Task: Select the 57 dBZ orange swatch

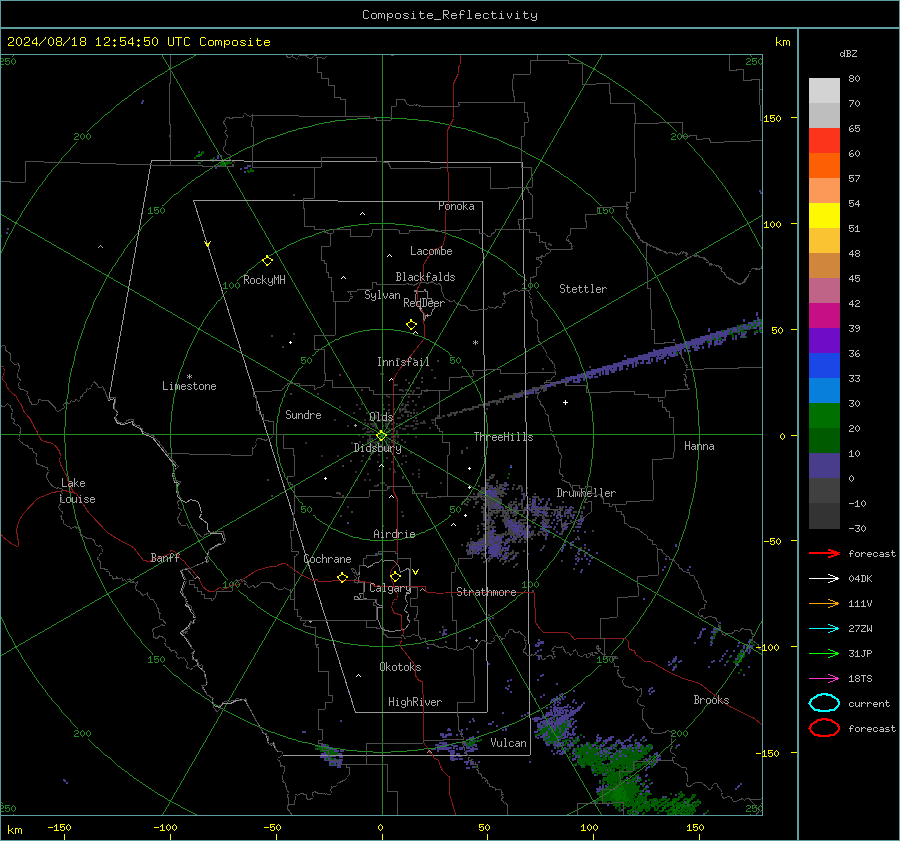Action: (824, 166)
